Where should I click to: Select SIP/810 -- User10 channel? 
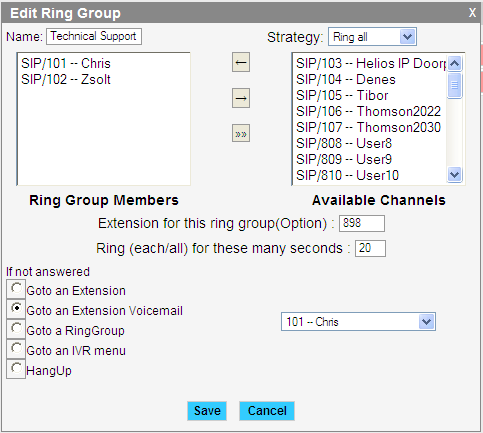tap(370, 175)
